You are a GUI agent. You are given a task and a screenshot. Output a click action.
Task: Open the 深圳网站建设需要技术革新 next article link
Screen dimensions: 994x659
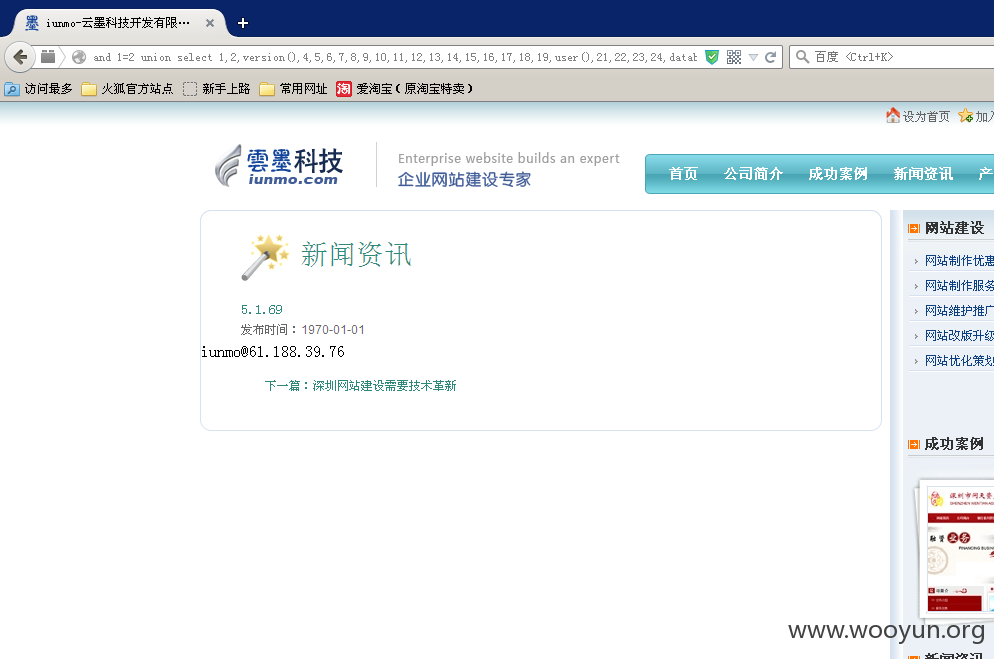384,386
